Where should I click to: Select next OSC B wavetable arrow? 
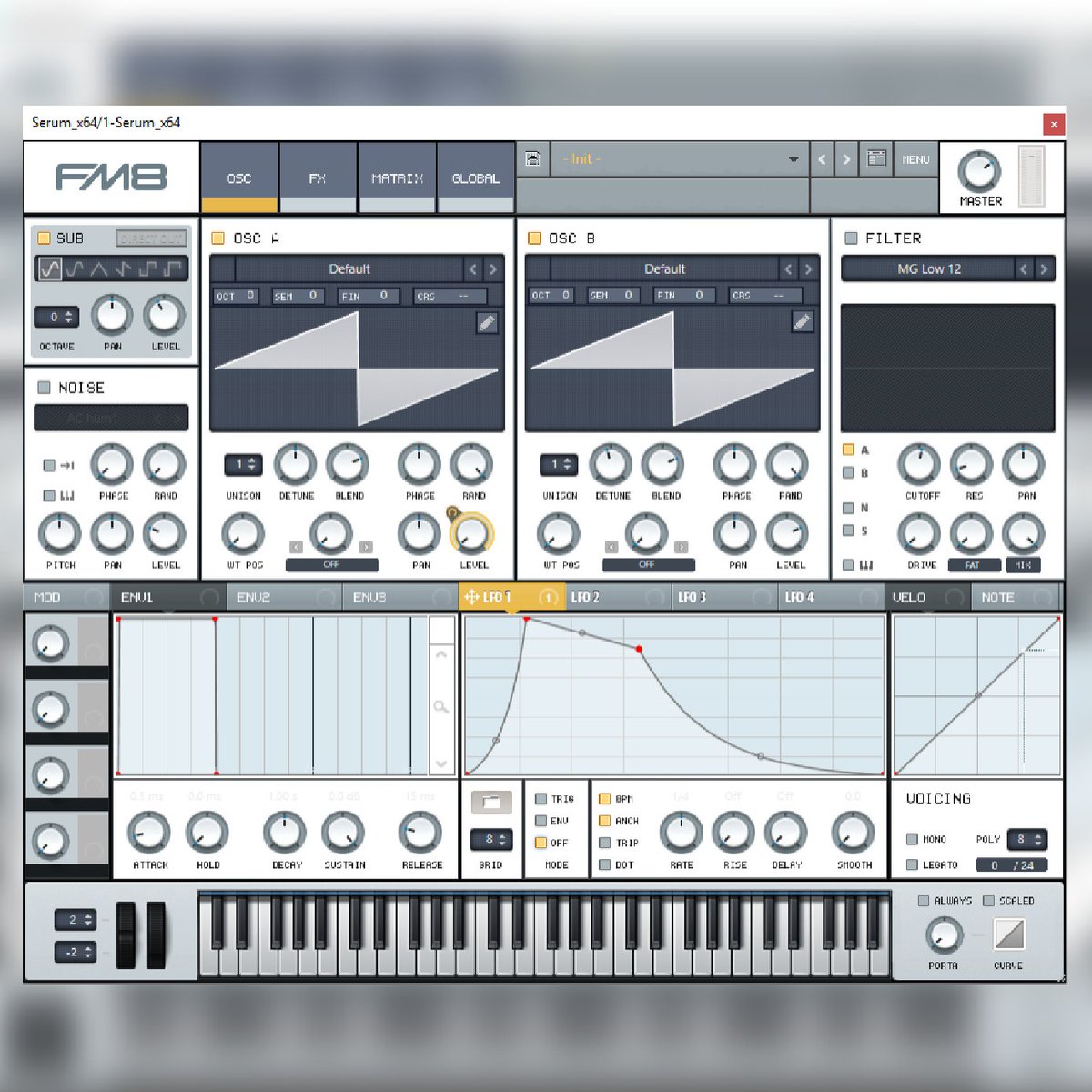(x=808, y=269)
